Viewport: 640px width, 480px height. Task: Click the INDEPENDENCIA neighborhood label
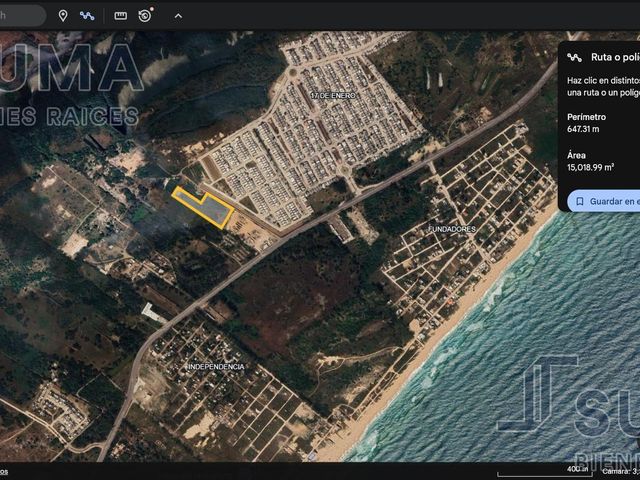tap(216, 367)
